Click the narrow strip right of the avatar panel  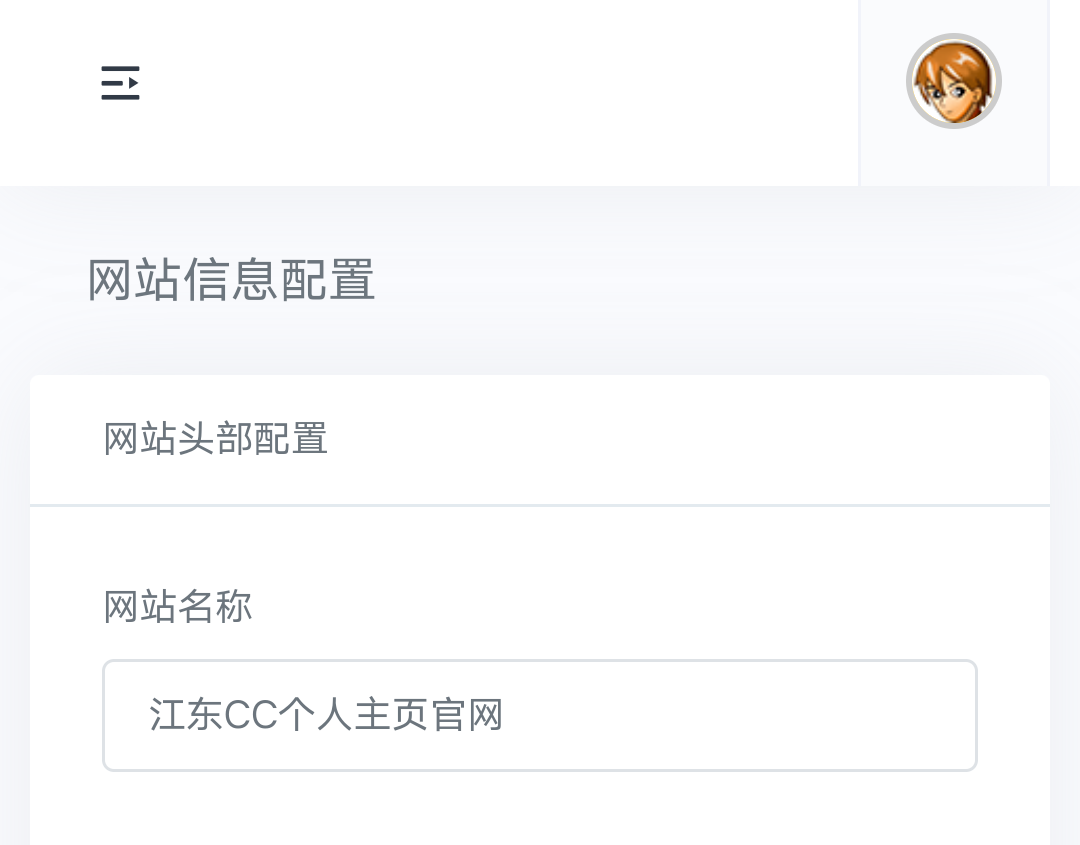(1065, 92)
